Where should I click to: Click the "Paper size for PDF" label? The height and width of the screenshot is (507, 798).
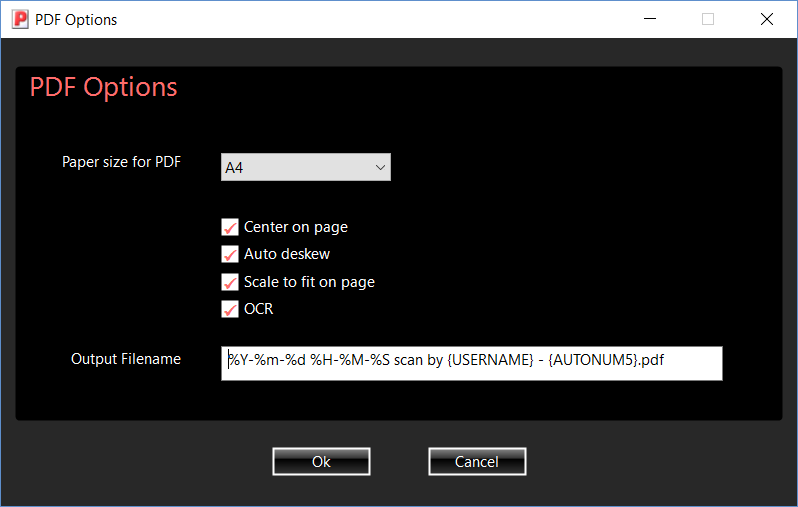click(121, 162)
